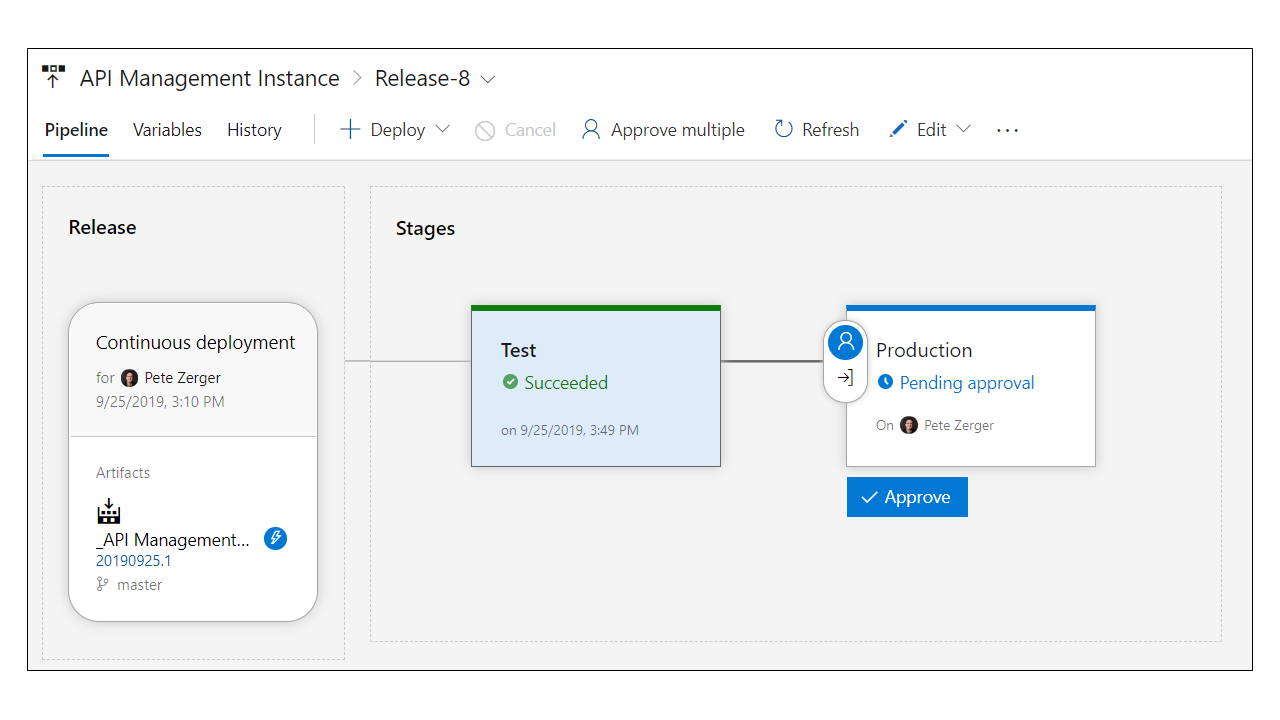This screenshot has height=720, width=1280.
Task: Click the Continuous deployment release heading
Action: click(x=196, y=342)
